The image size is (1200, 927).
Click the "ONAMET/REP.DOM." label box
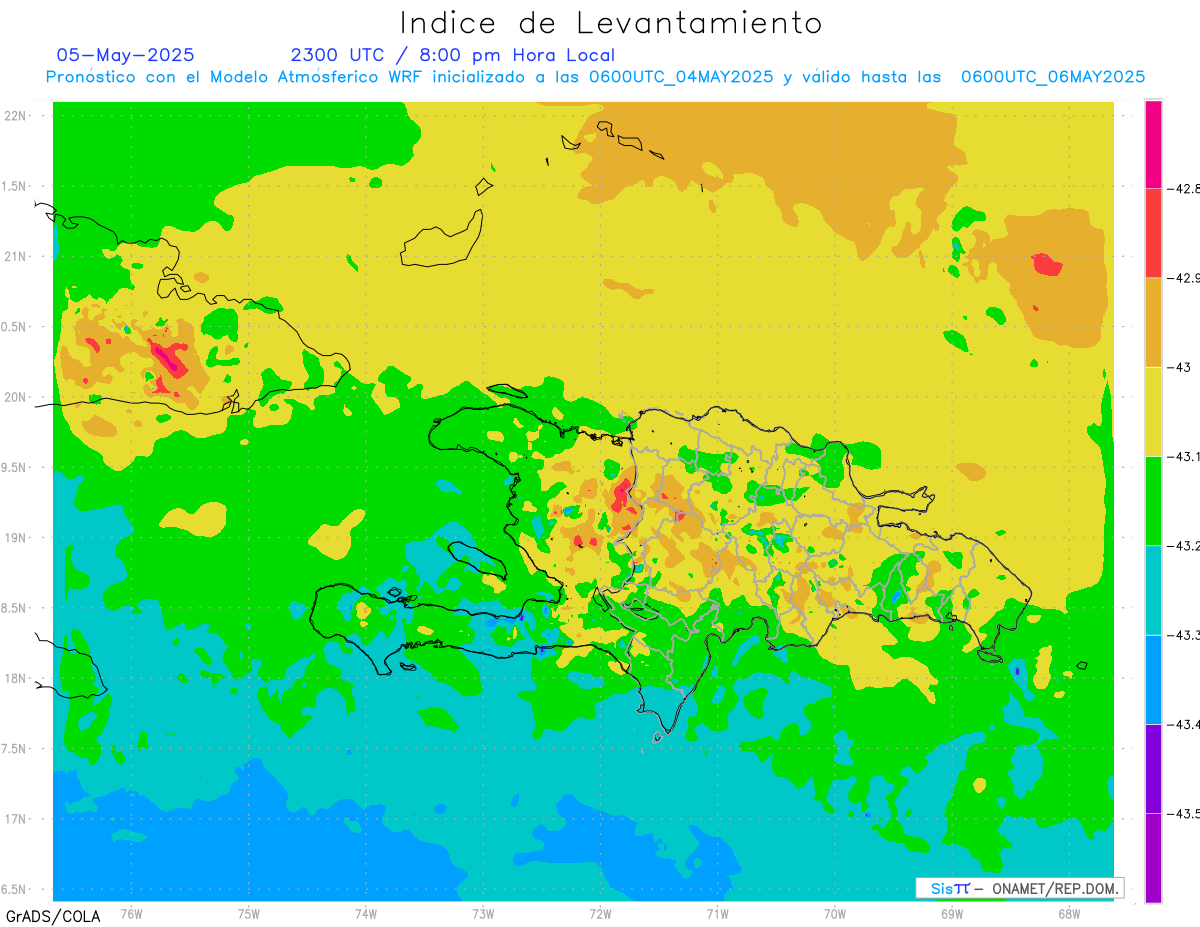pos(1020,888)
